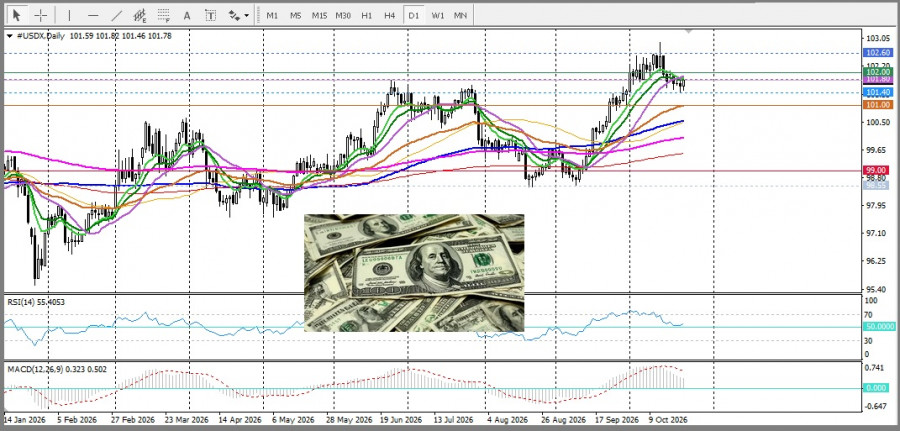This screenshot has height=431, width=900.
Task: Click the 4 Aug 2026 date label
Action: click(x=507, y=420)
